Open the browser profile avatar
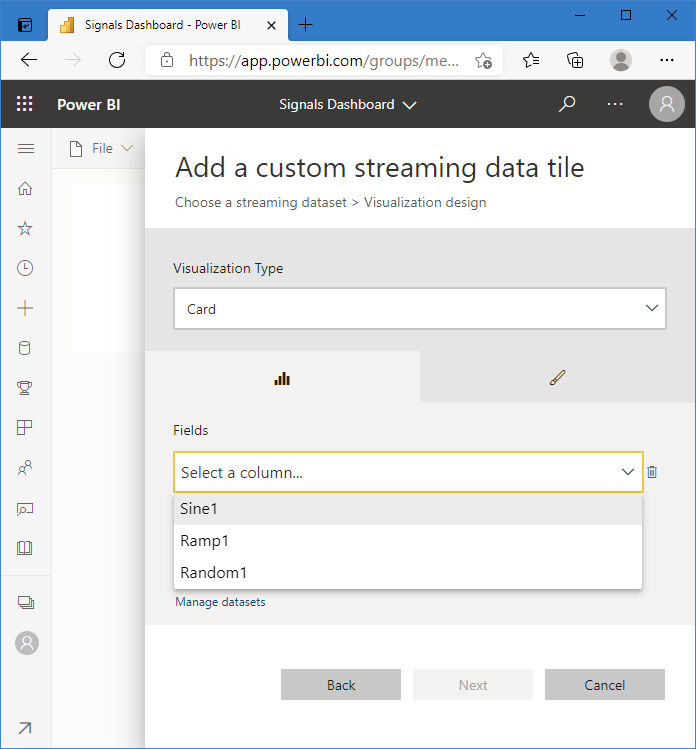 click(x=621, y=60)
